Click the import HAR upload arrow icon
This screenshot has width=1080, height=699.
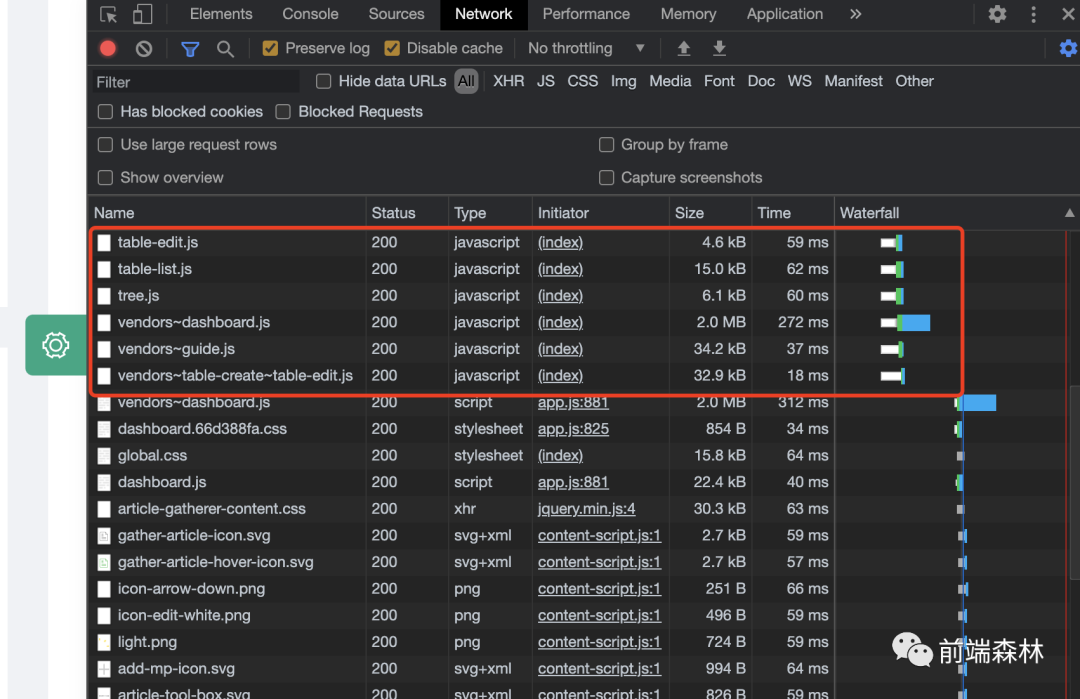click(x=684, y=48)
